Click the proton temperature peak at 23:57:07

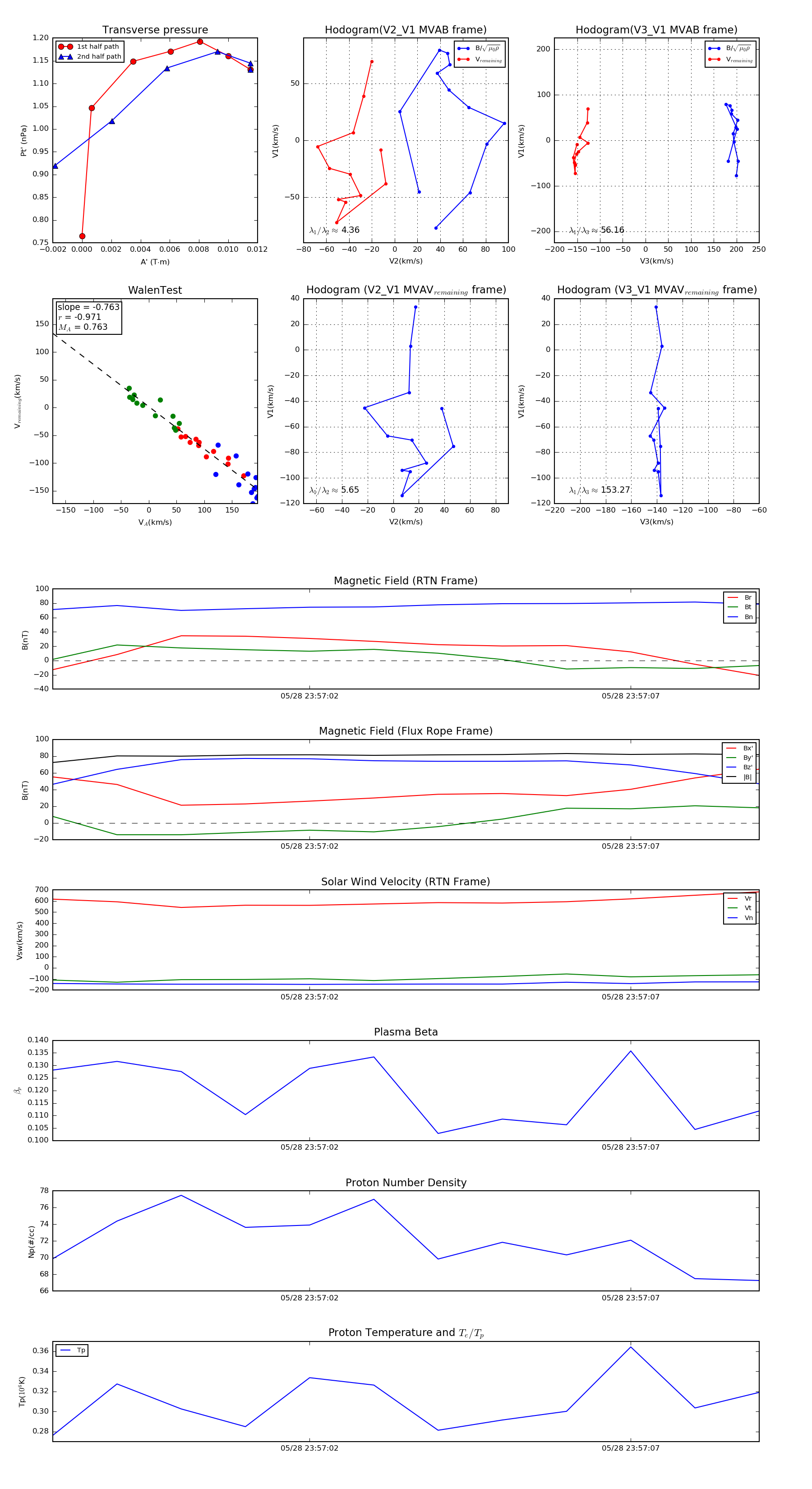[x=631, y=1347]
